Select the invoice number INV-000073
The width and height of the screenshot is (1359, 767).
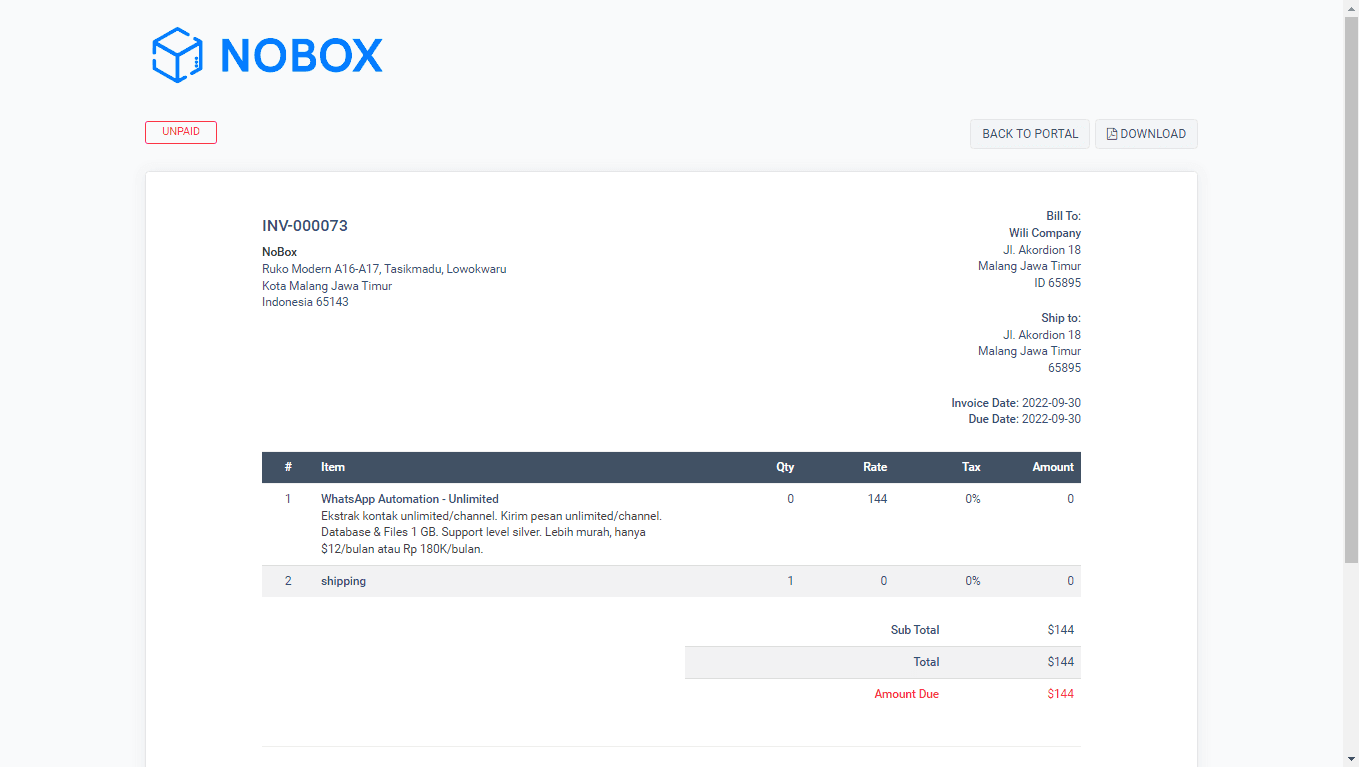305,226
